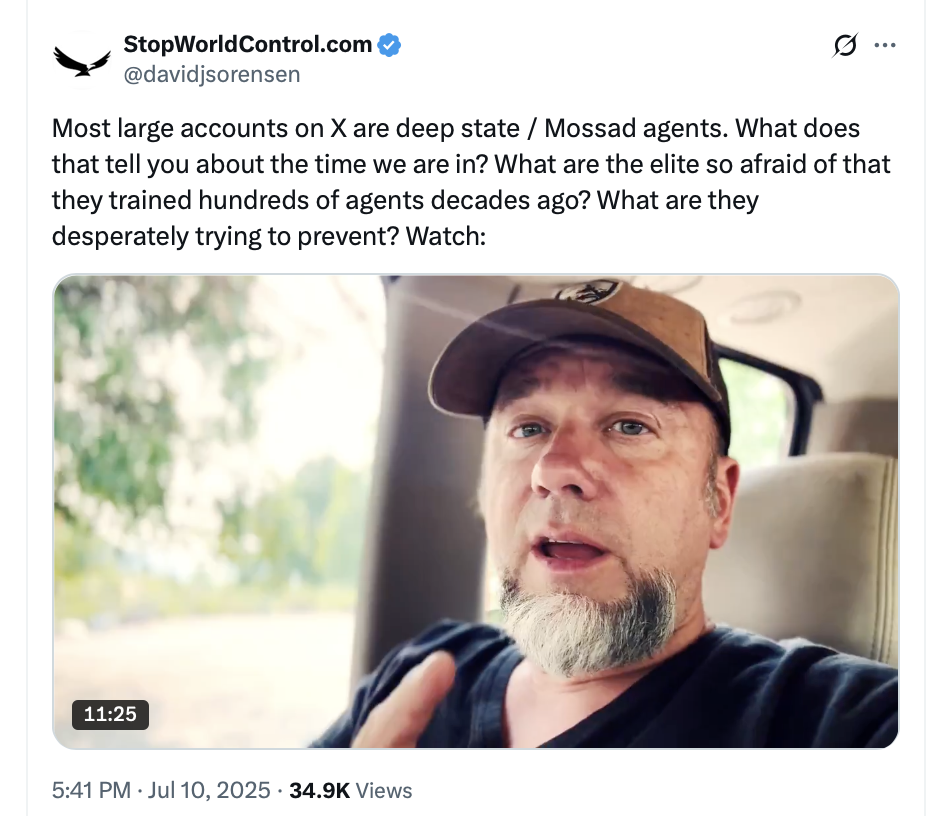This screenshot has width=932, height=816.
Task: Click the 5:41 PM timestamp
Action: (x=91, y=790)
